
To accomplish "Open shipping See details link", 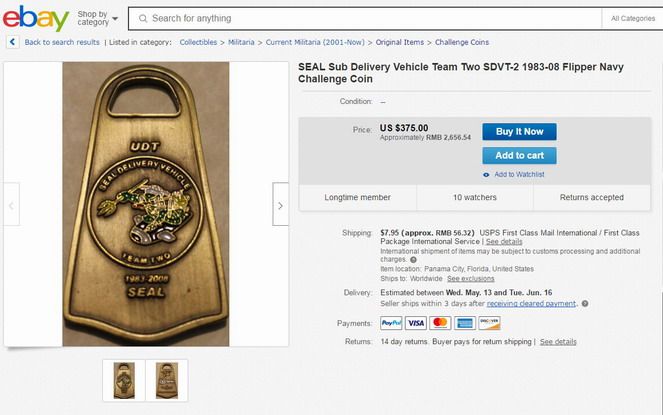I will (504, 242).
